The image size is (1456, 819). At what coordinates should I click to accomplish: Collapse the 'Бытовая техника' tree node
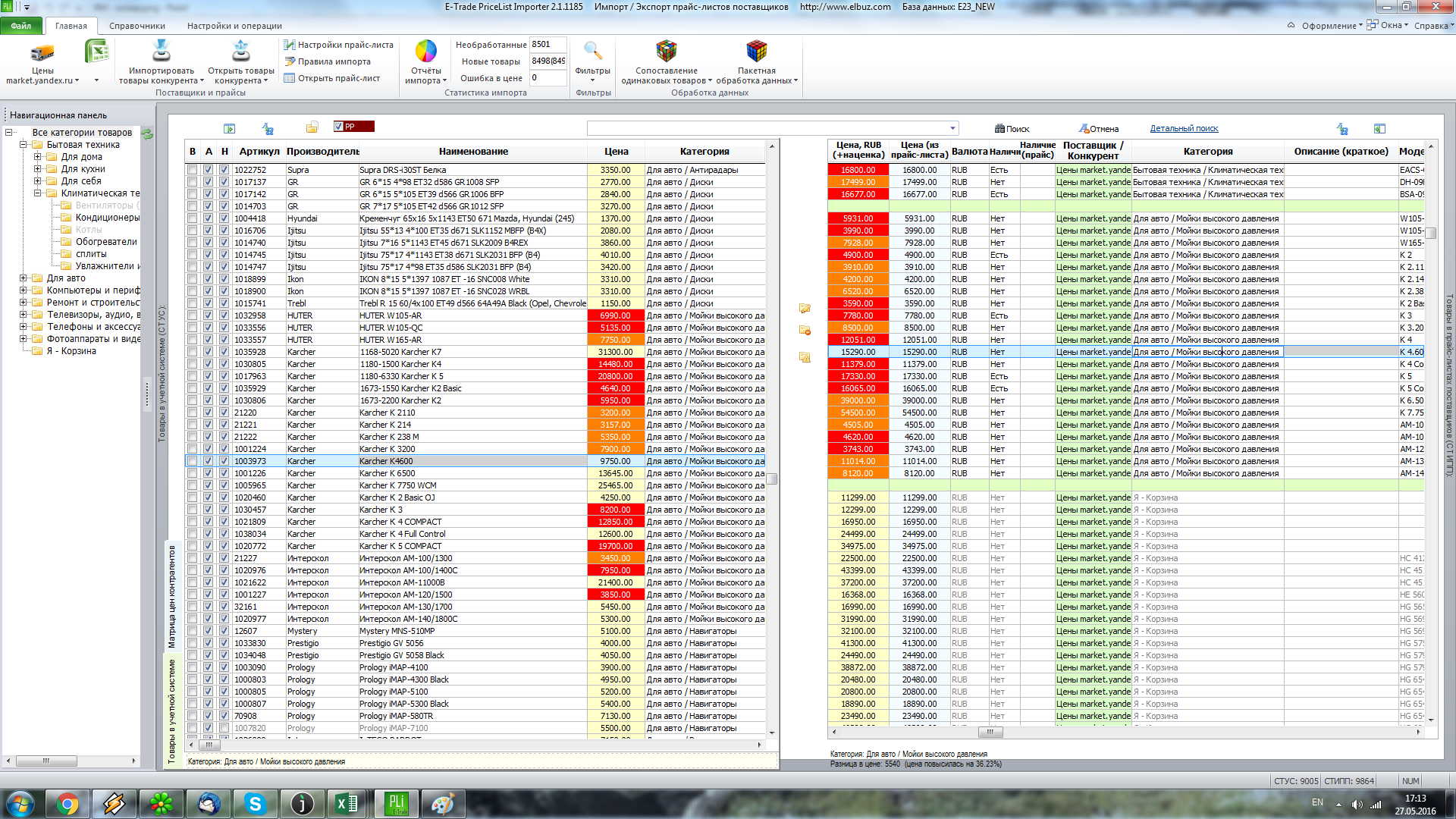pos(23,145)
